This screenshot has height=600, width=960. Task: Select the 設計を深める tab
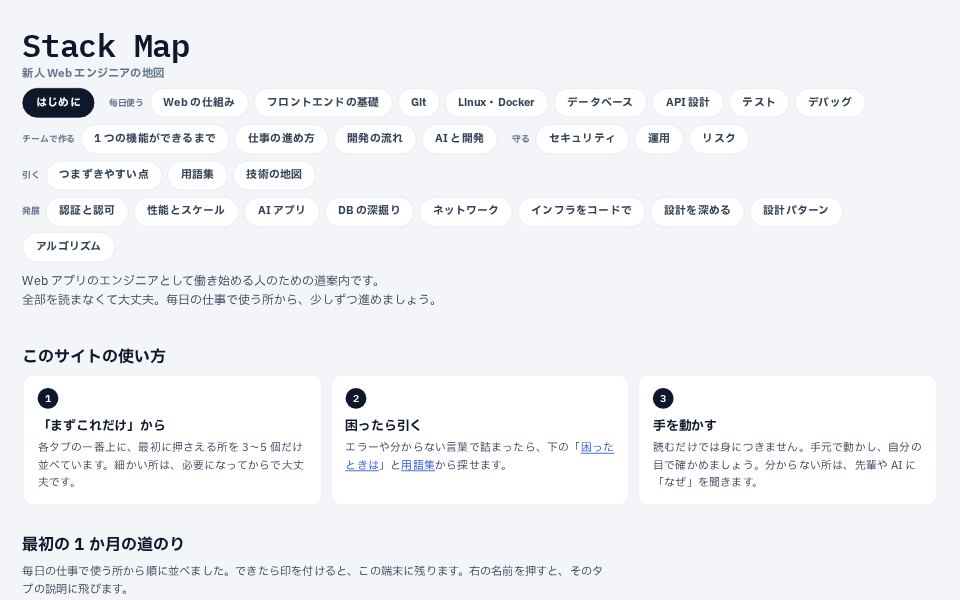coord(698,211)
